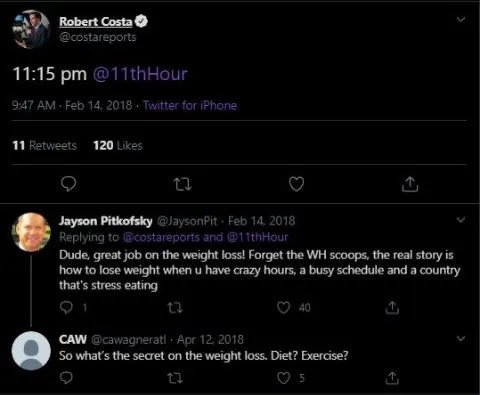The image size is (480, 395).
Task: Share CAW's tweet
Action: [392, 378]
